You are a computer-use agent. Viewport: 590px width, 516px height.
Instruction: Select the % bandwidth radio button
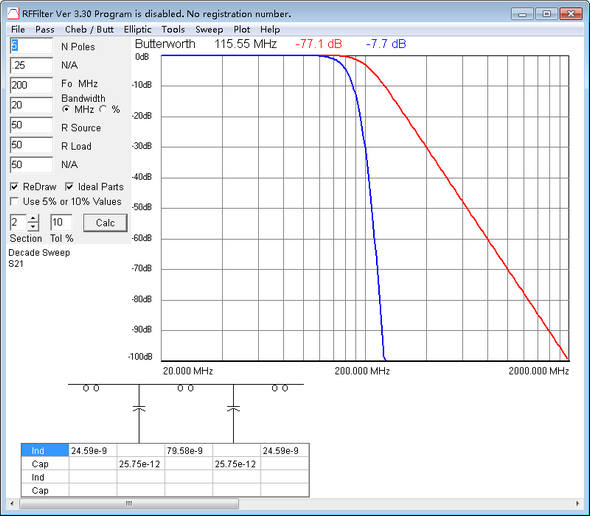coord(103,110)
